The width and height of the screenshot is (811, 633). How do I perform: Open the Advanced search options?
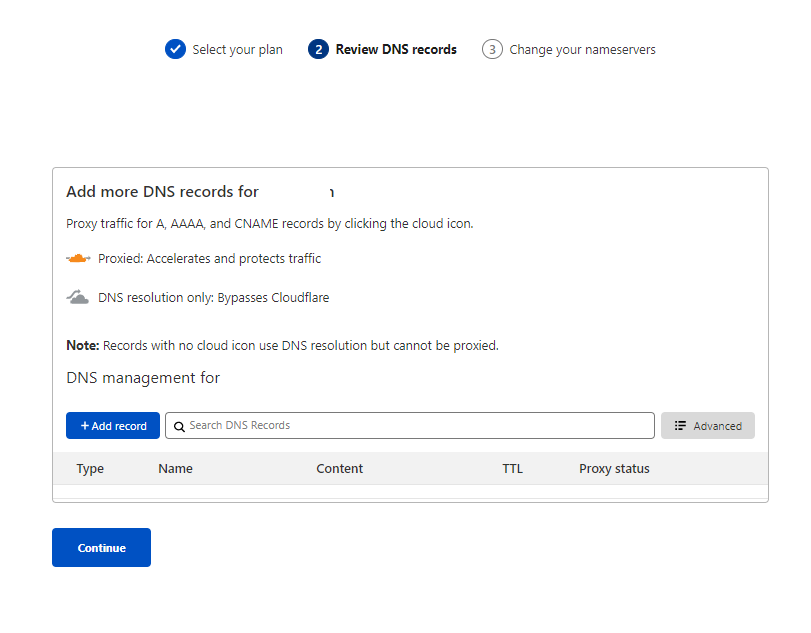[x=707, y=425]
